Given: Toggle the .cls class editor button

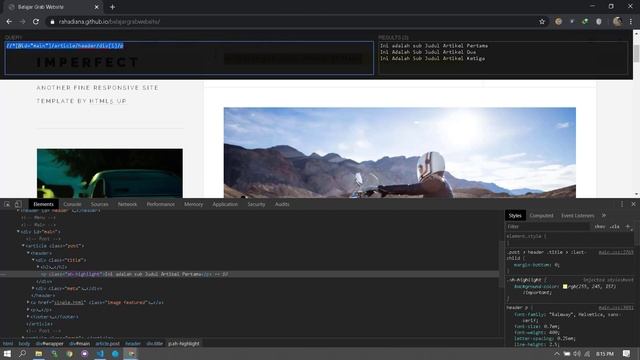Looking at the screenshot, I should coord(615,227).
